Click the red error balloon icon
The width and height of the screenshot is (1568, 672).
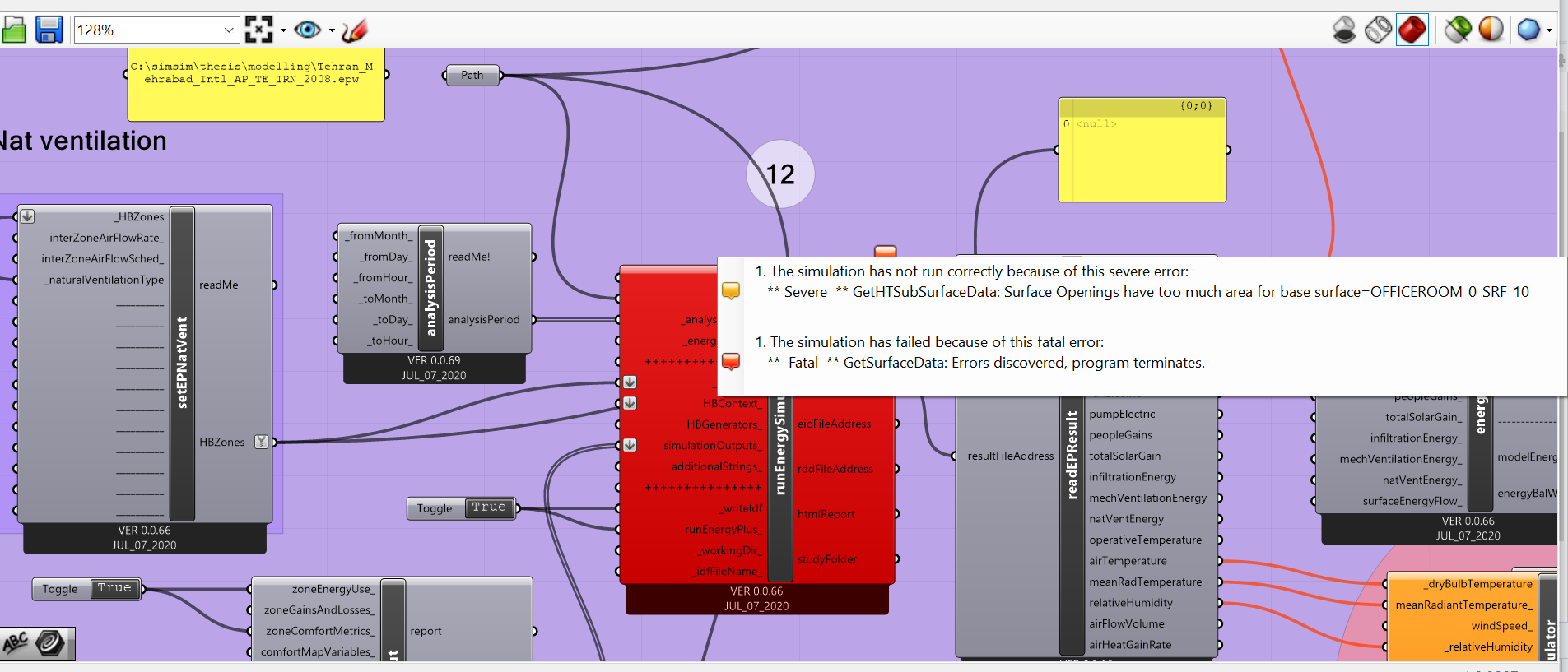(731, 361)
